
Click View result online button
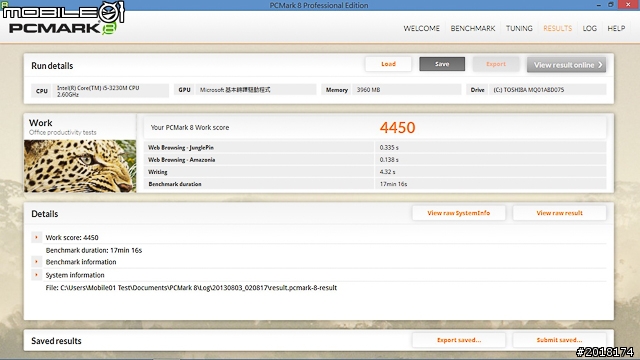[567, 65]
